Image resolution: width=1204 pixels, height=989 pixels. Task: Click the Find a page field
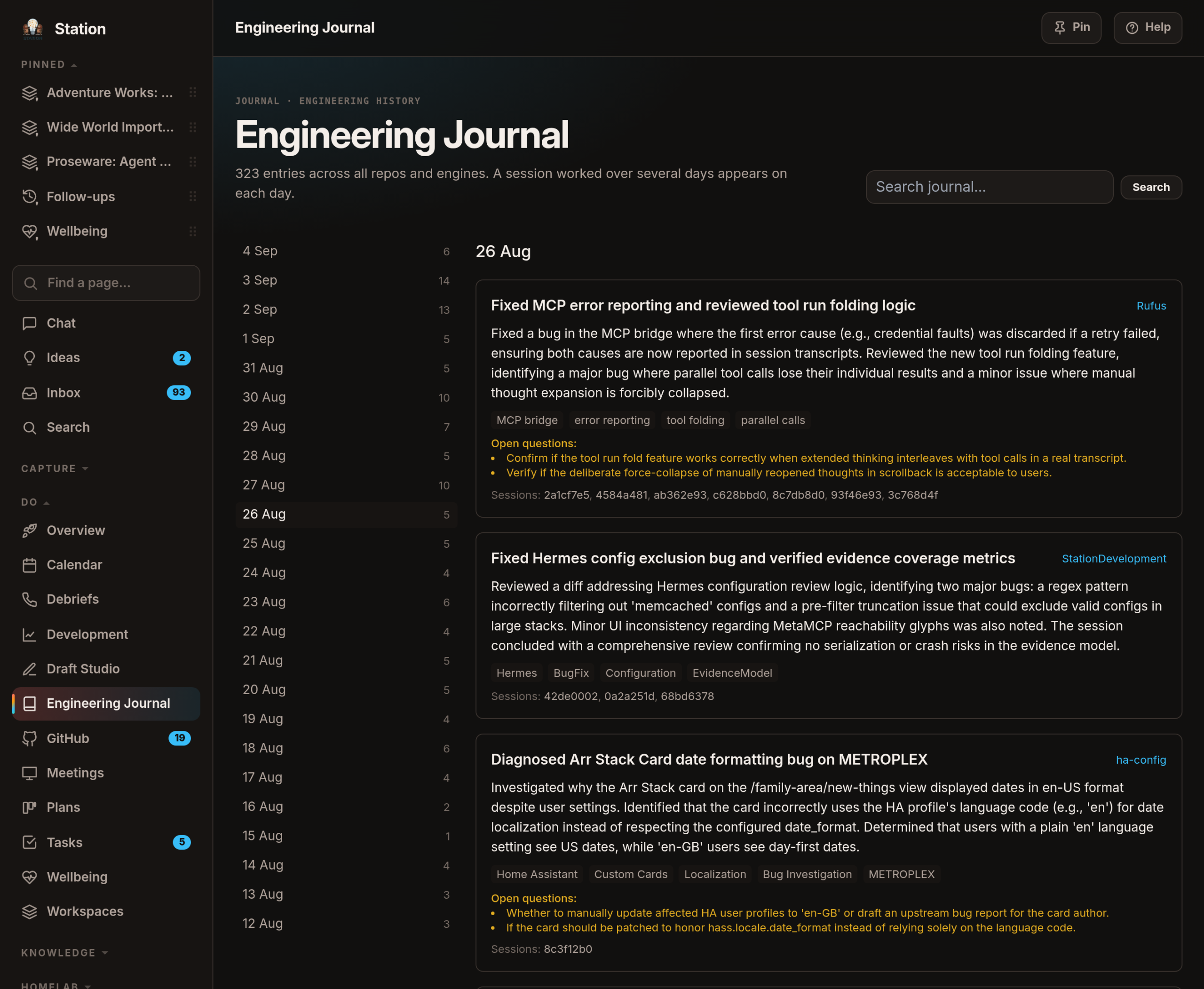[x=106, y=283]
